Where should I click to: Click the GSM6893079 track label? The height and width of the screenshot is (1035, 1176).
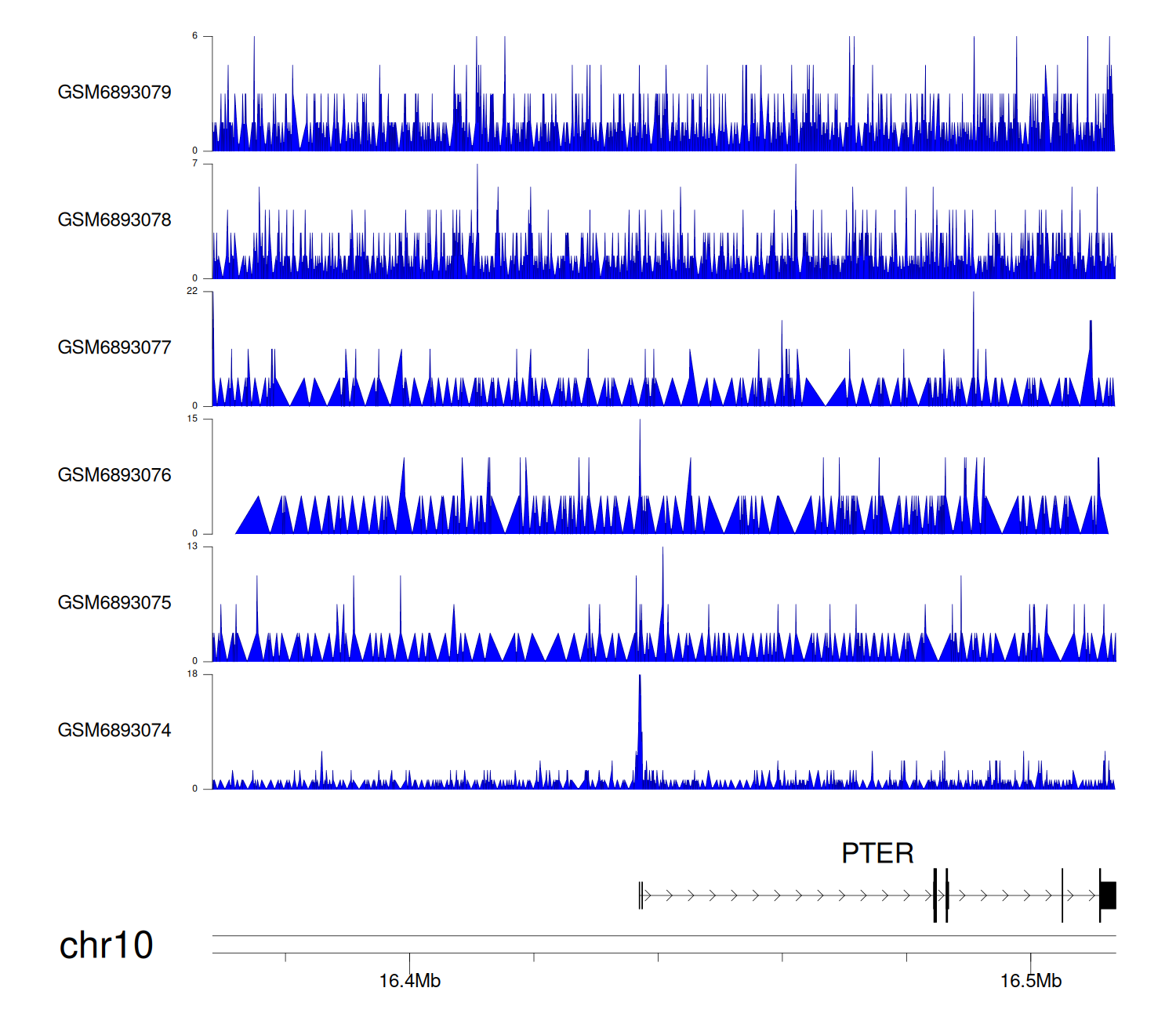[x=114, y=93]
